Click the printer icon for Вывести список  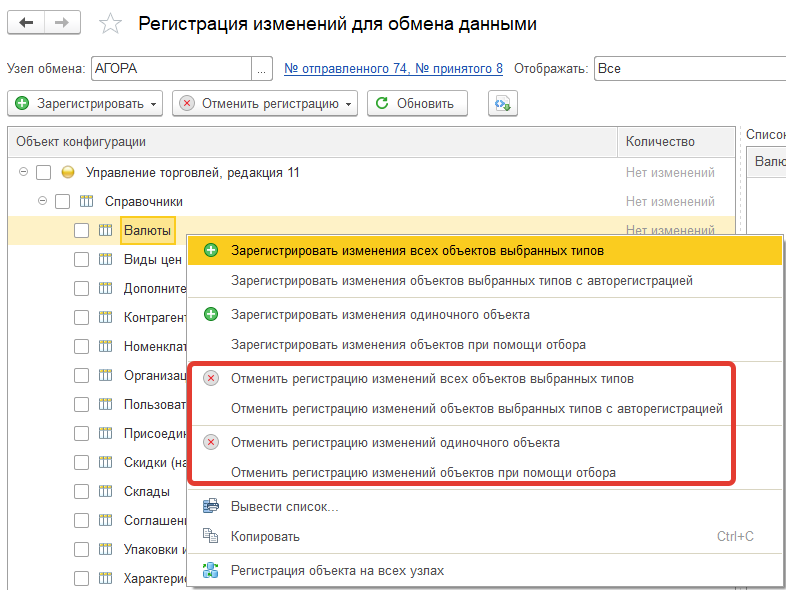[210, 506]
